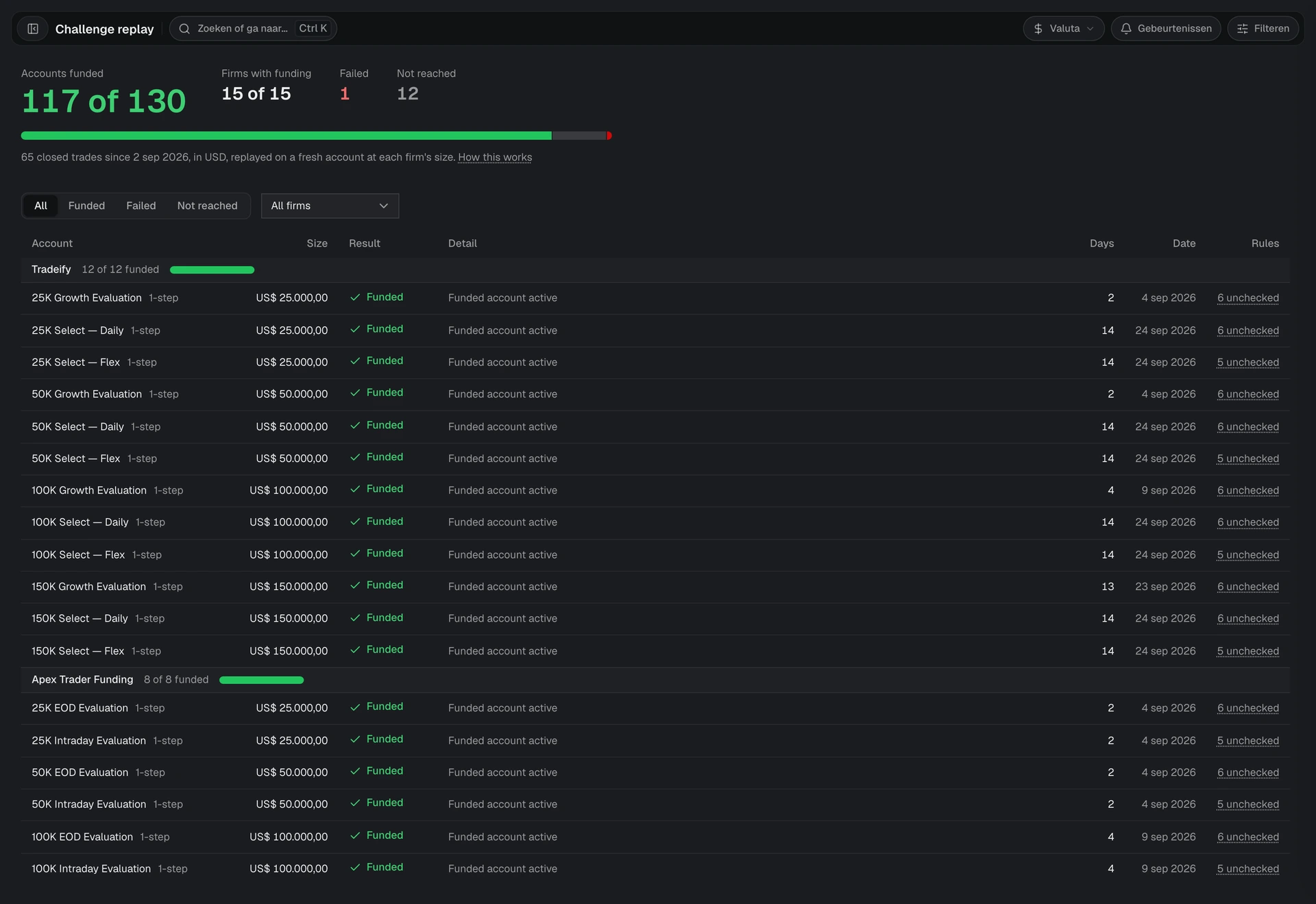Switch to the Funded tab

click(x=86, y=206)
